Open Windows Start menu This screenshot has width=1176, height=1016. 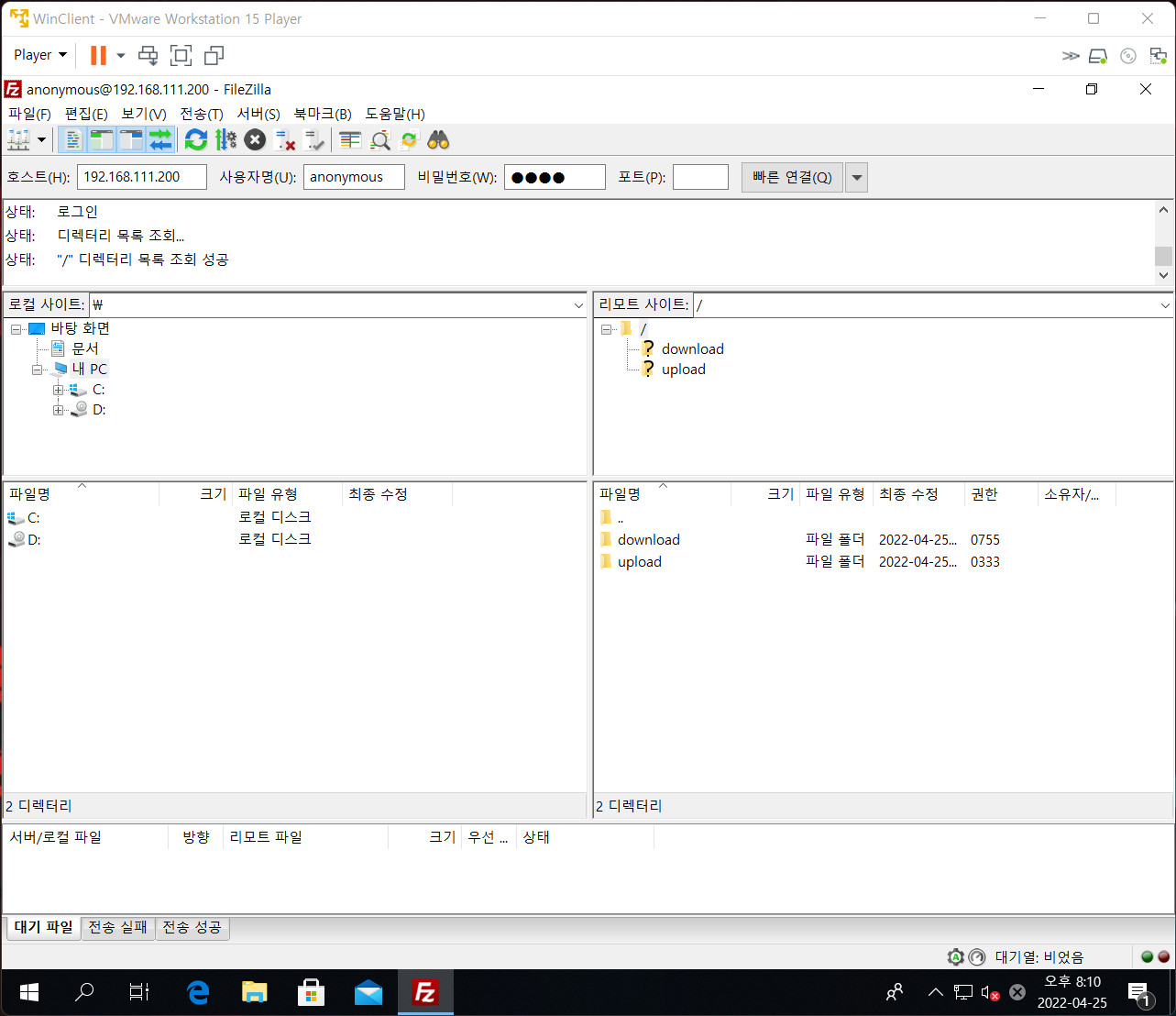pos(29,991)
